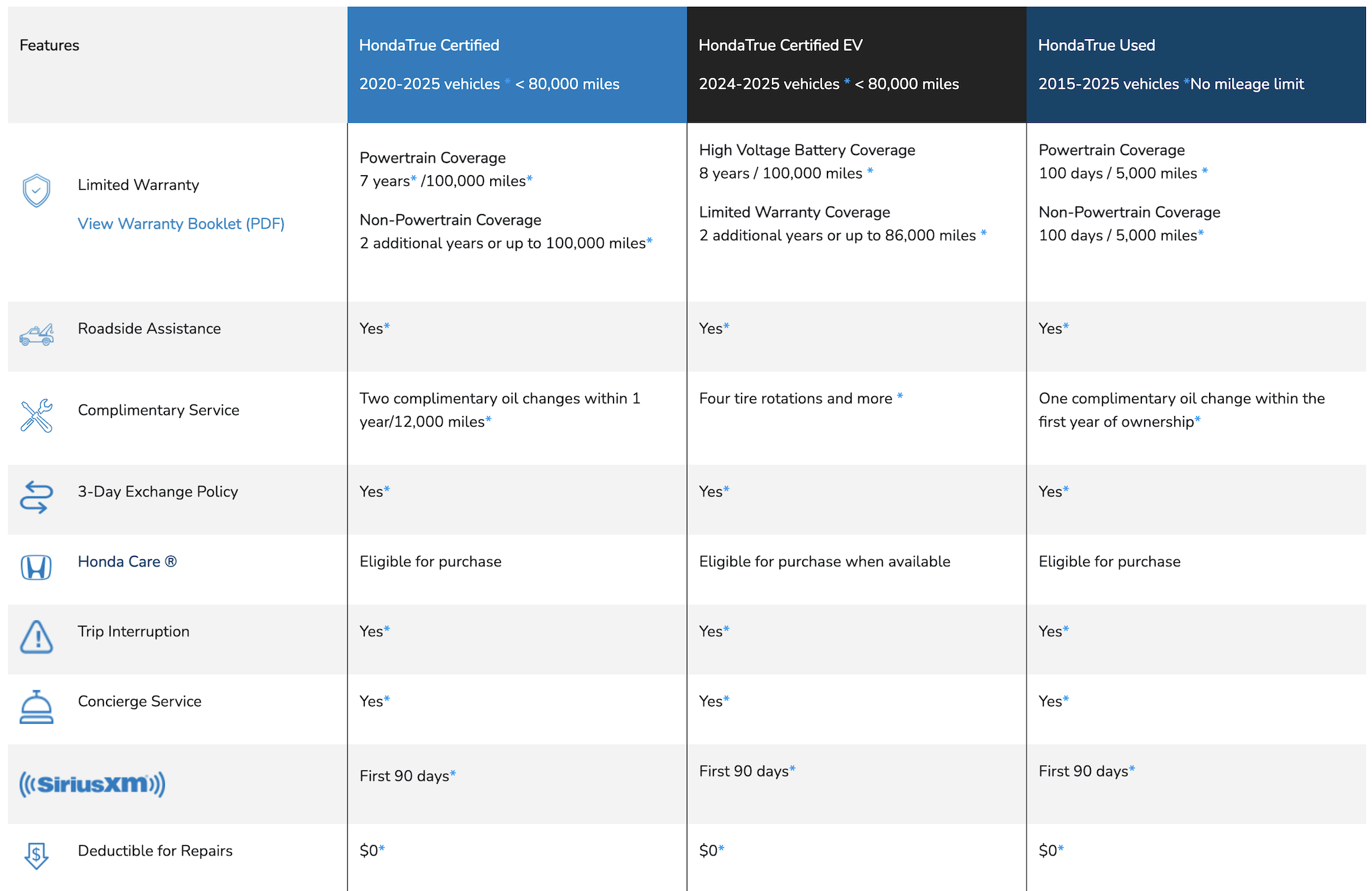Select the HondaTrue Used column header
The width and height of the screenshot is (1372, 891).
(1196, 65)
